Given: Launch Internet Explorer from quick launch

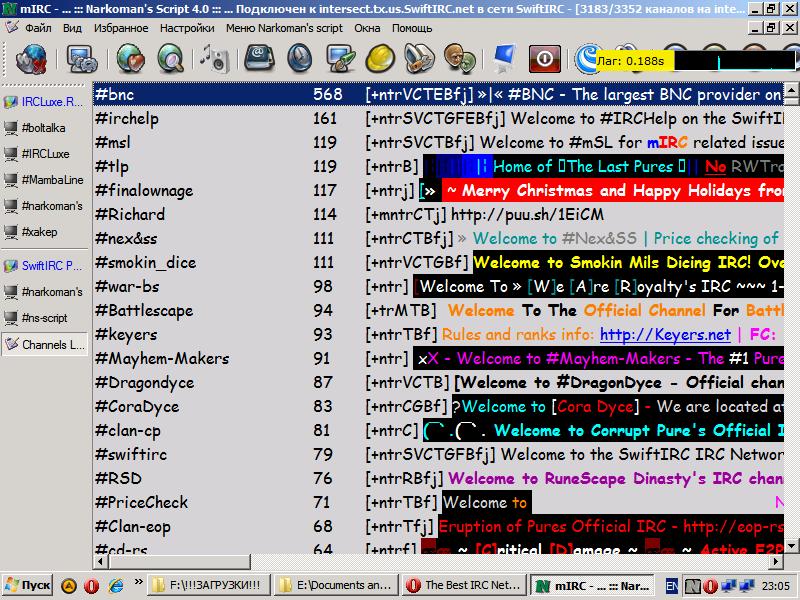Looking at the screenshot, I should click(116, 585).
